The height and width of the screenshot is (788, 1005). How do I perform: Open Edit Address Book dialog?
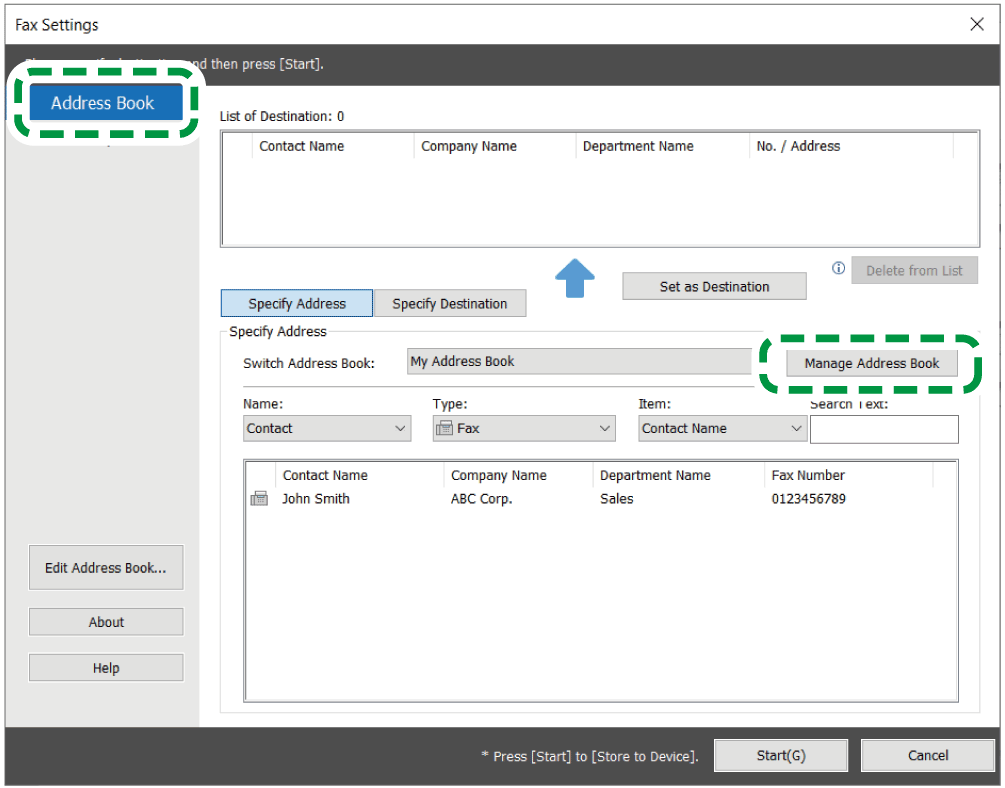106,568
